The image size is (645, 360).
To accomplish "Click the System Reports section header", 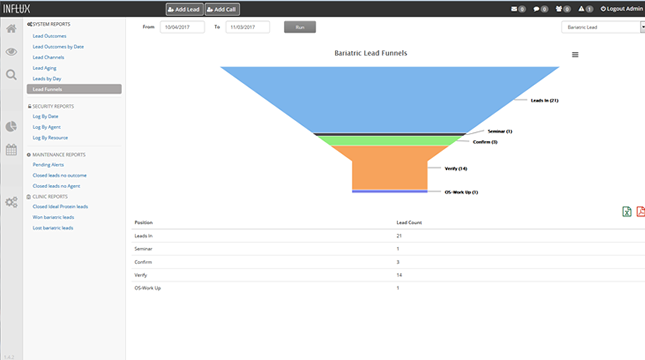I will (x=49, y=24).
